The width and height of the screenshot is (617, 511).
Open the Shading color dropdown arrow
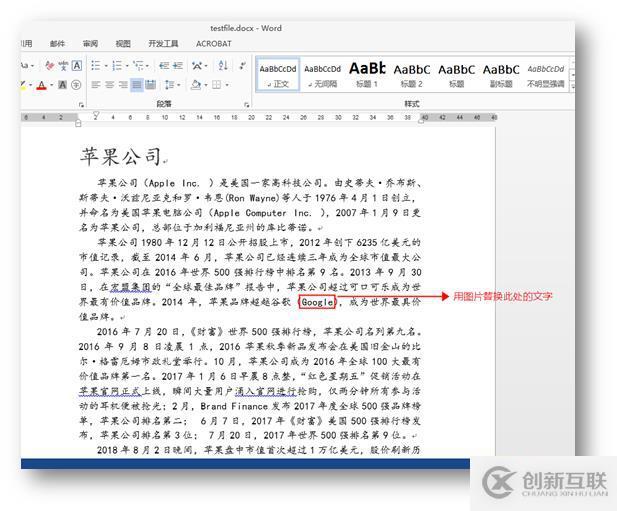coord(205,85)
